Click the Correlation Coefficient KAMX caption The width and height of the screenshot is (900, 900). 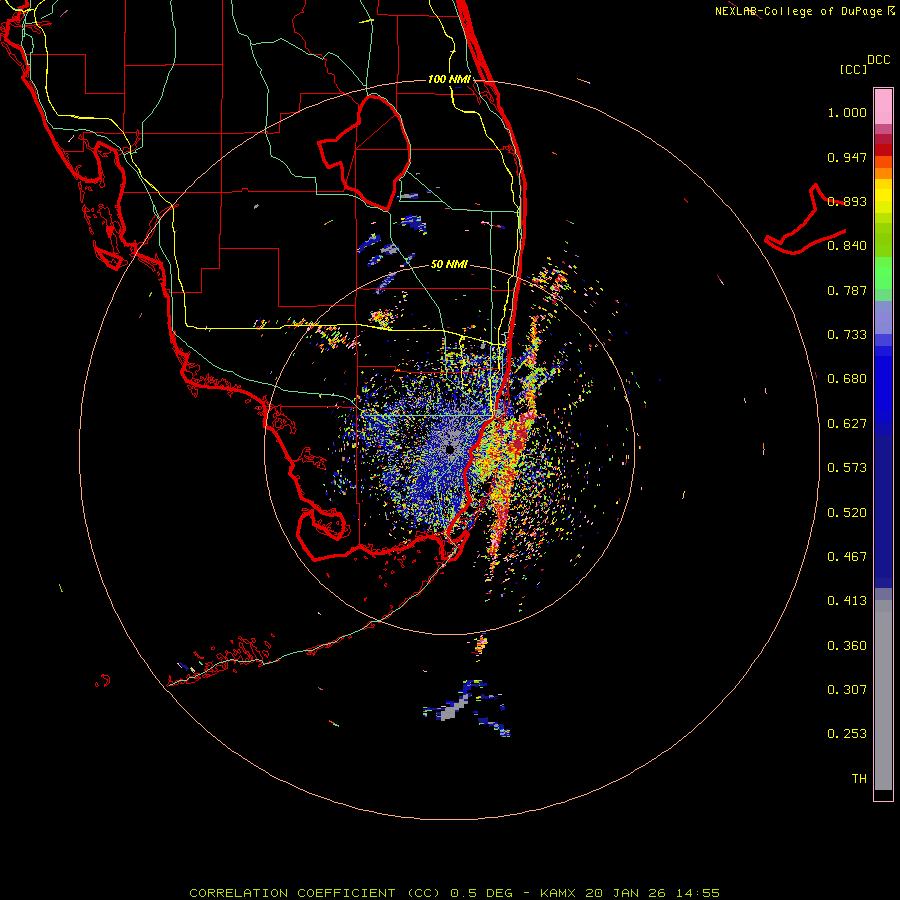click(454, 893)
